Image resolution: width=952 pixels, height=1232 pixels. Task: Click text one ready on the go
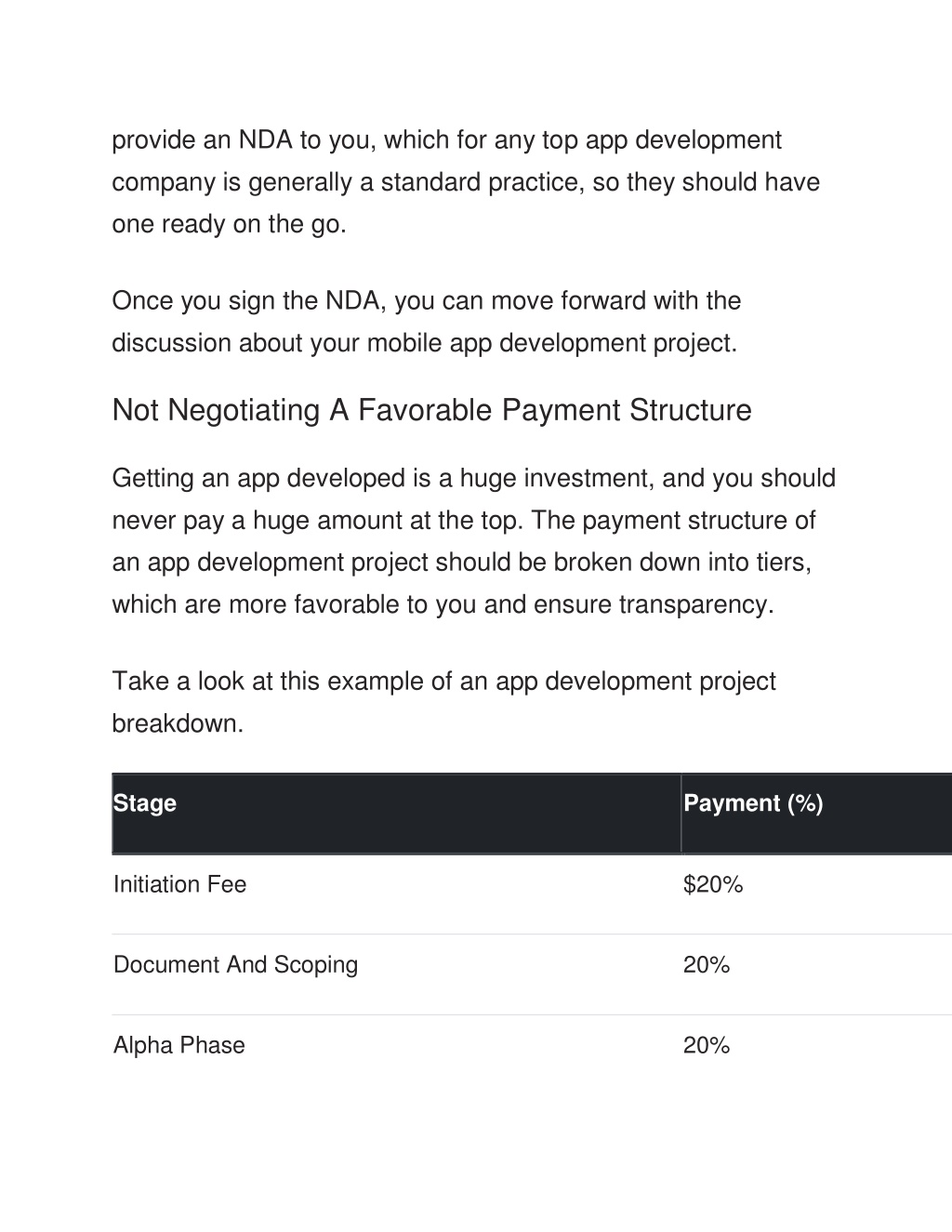[x=229, y=224]
